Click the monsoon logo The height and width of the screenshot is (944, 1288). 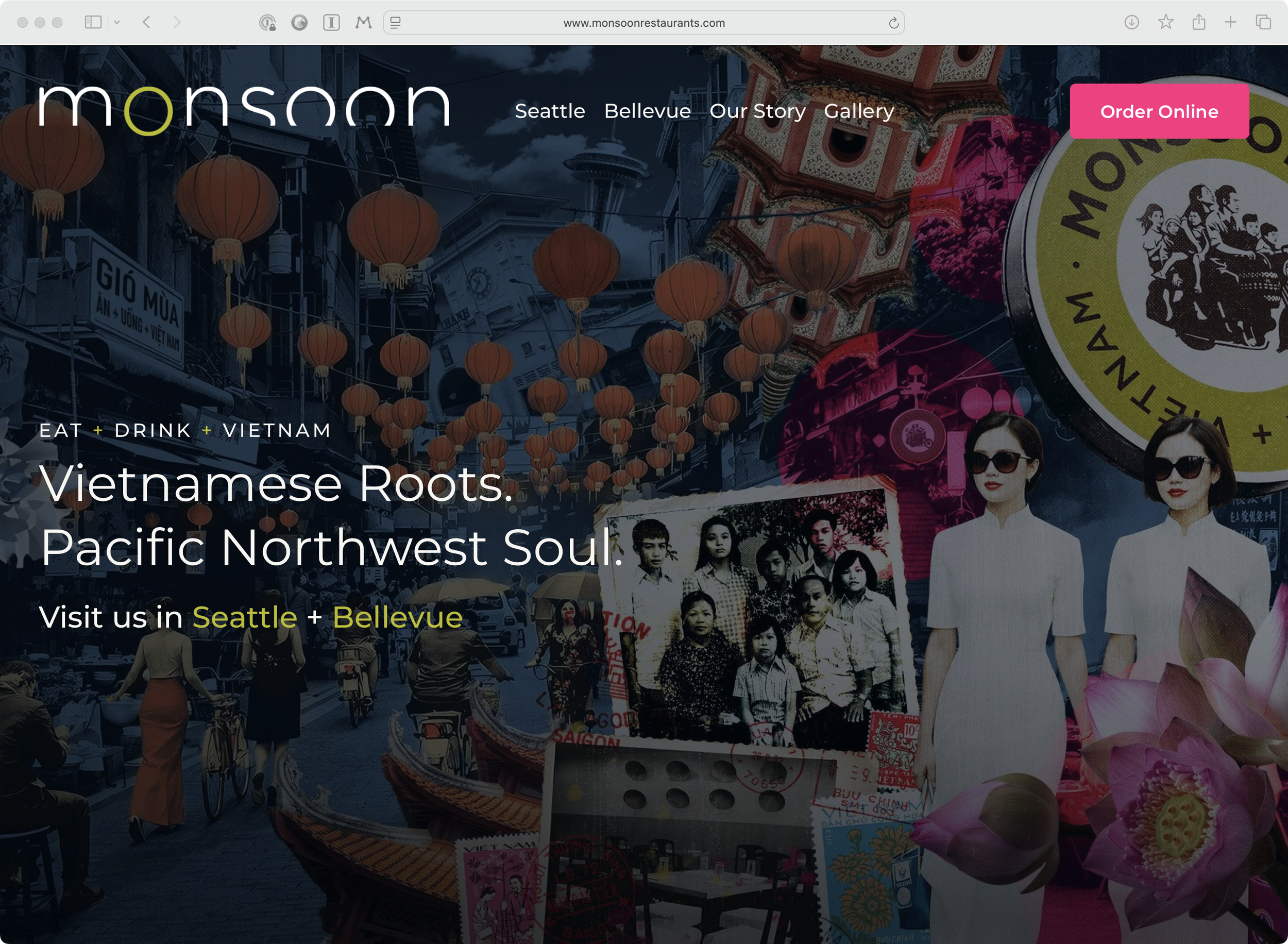coord(244,109)
